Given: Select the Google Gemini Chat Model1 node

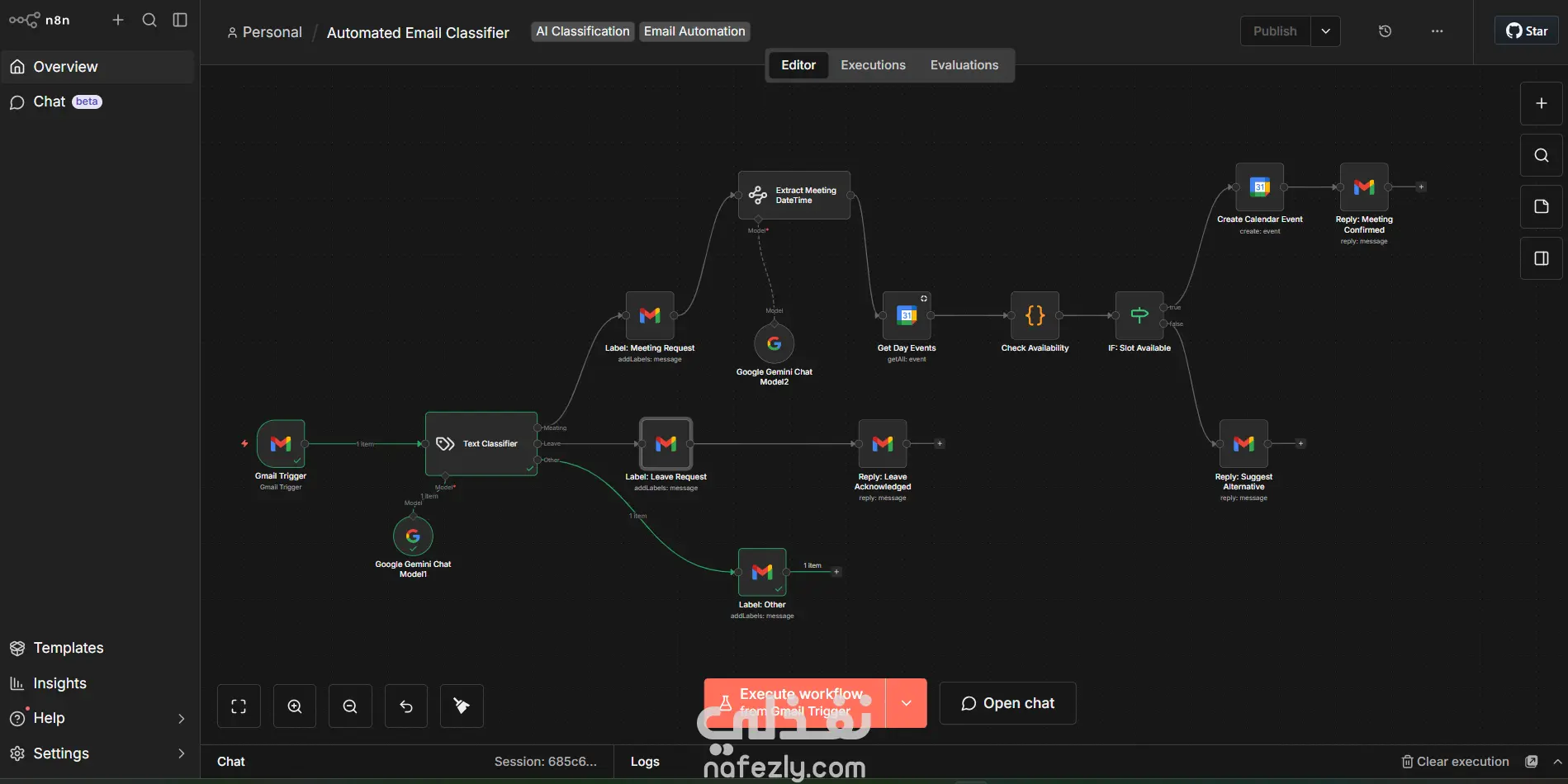Looking at the screenshot, I should point(413,536).
